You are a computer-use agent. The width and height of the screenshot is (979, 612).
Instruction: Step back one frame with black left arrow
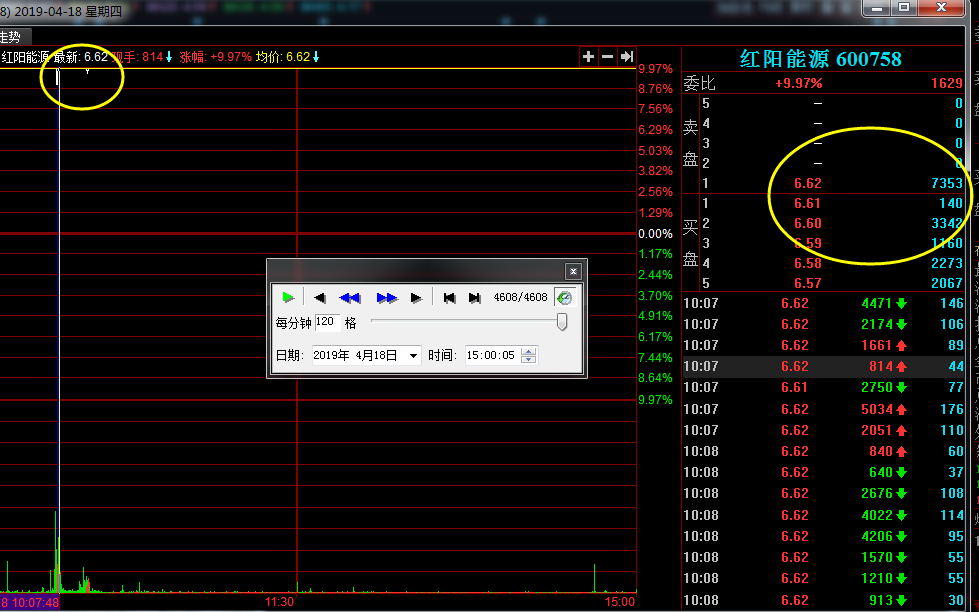coord(320,298)
